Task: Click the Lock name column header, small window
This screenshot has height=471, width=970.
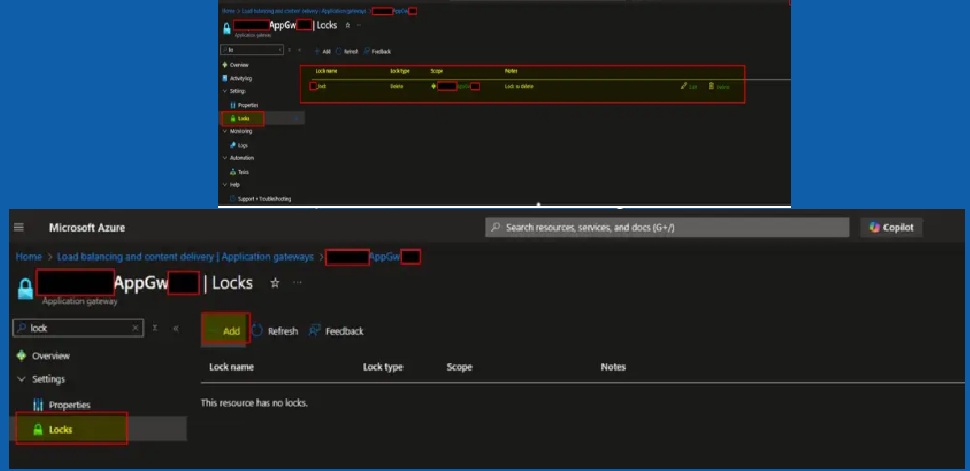Action: tap(326, 71)
